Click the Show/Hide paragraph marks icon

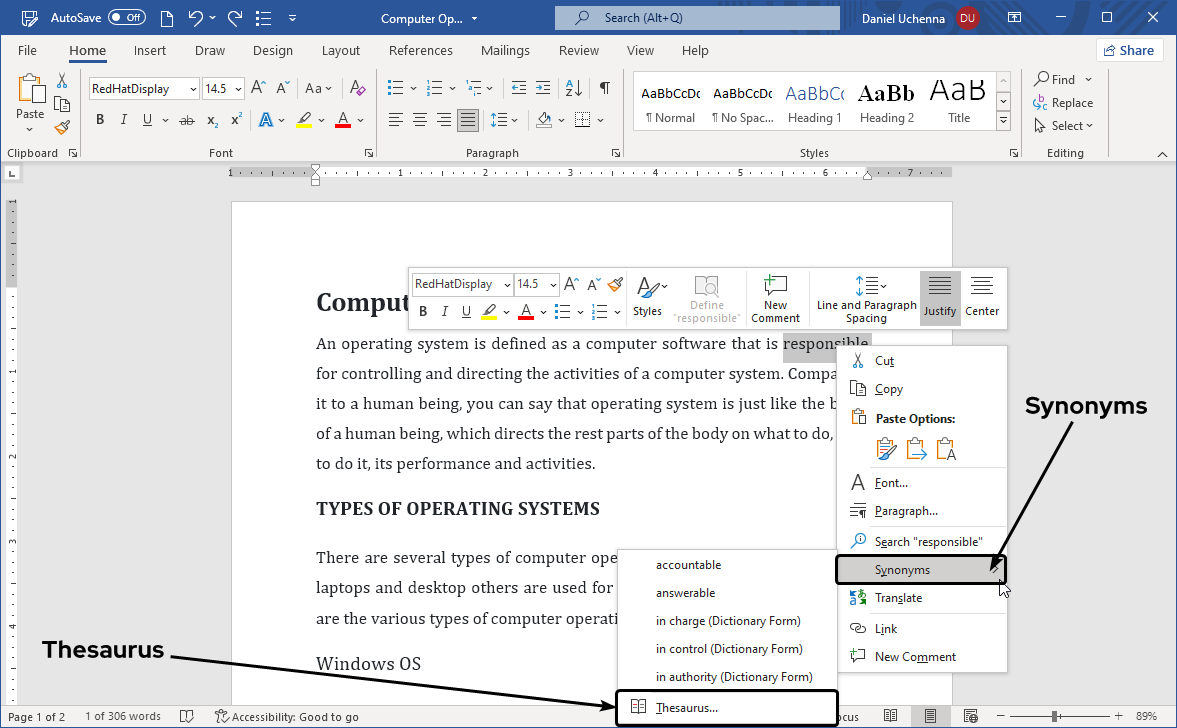604,88
